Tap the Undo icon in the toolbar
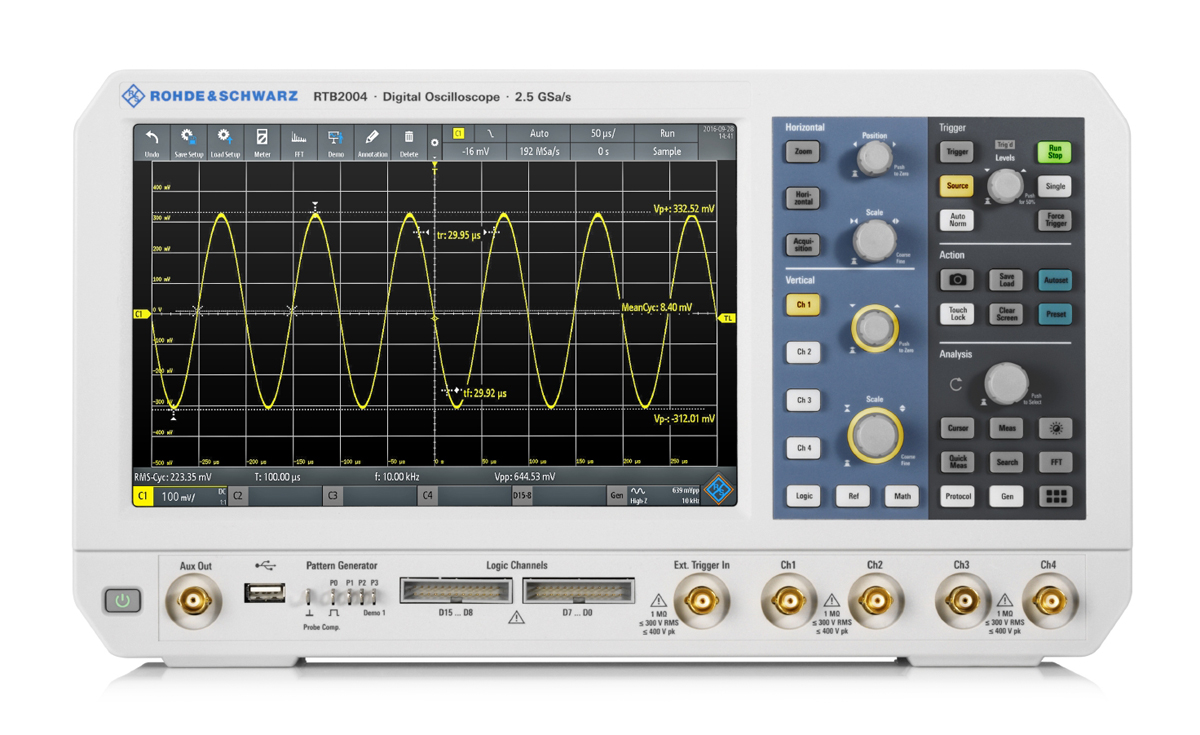The height and width of the screenshot is (735, 1200). pos(152,141)
